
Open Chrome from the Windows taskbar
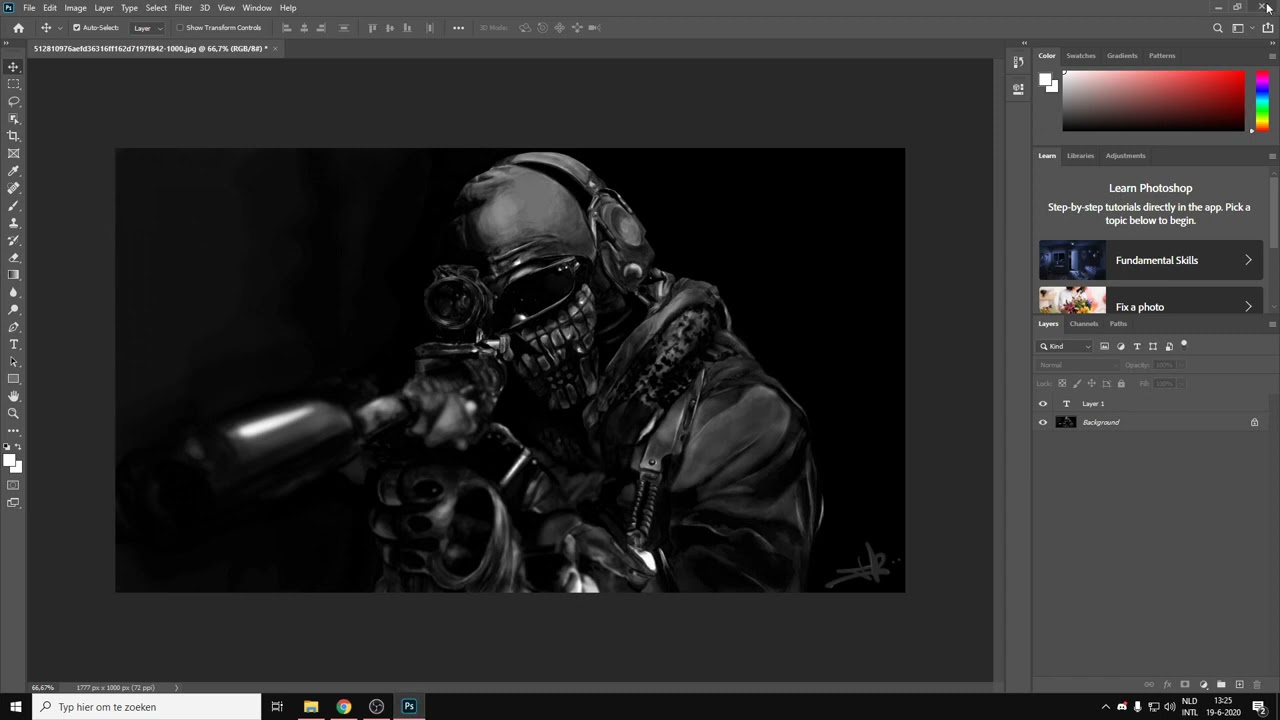tap(344, 707)
